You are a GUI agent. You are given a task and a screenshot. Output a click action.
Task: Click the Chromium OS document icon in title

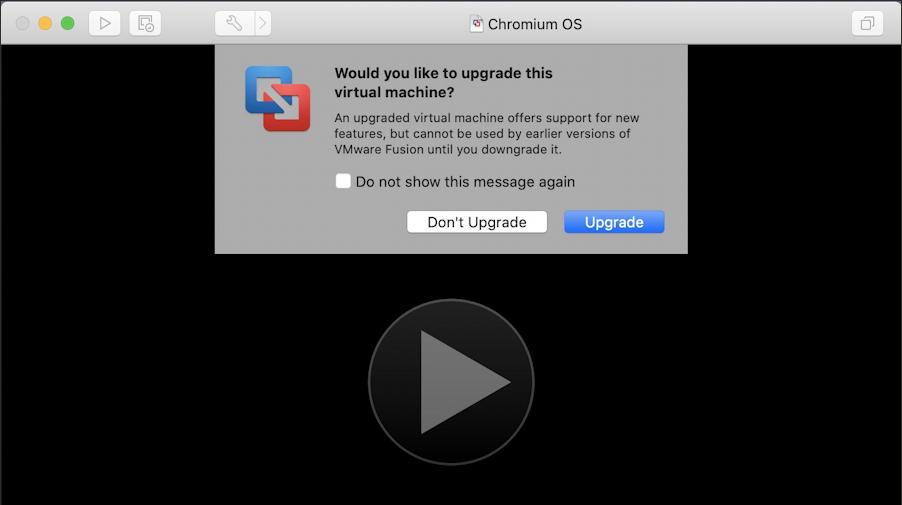(476, 24)
